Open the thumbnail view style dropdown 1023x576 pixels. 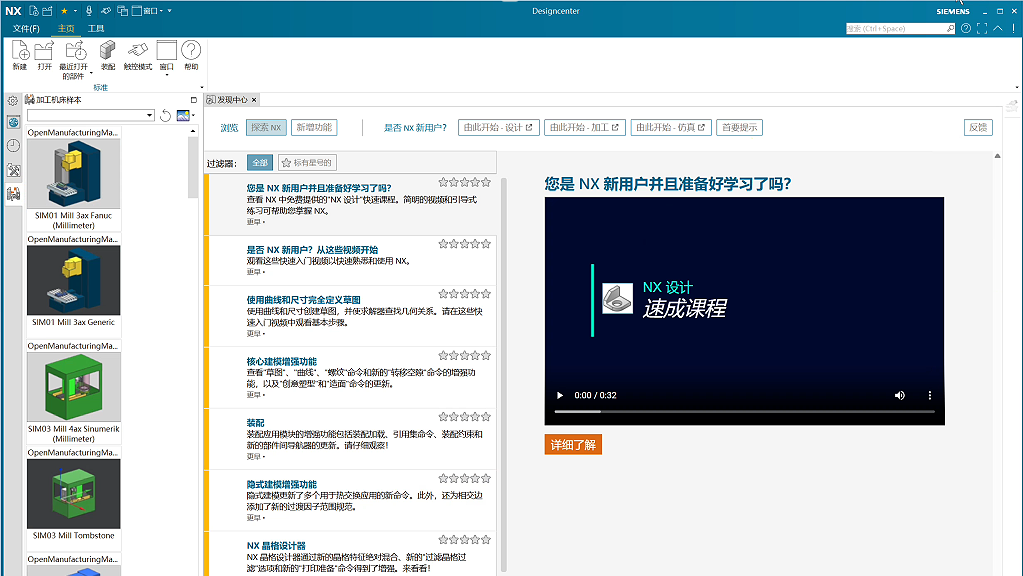tap(193, 115)
